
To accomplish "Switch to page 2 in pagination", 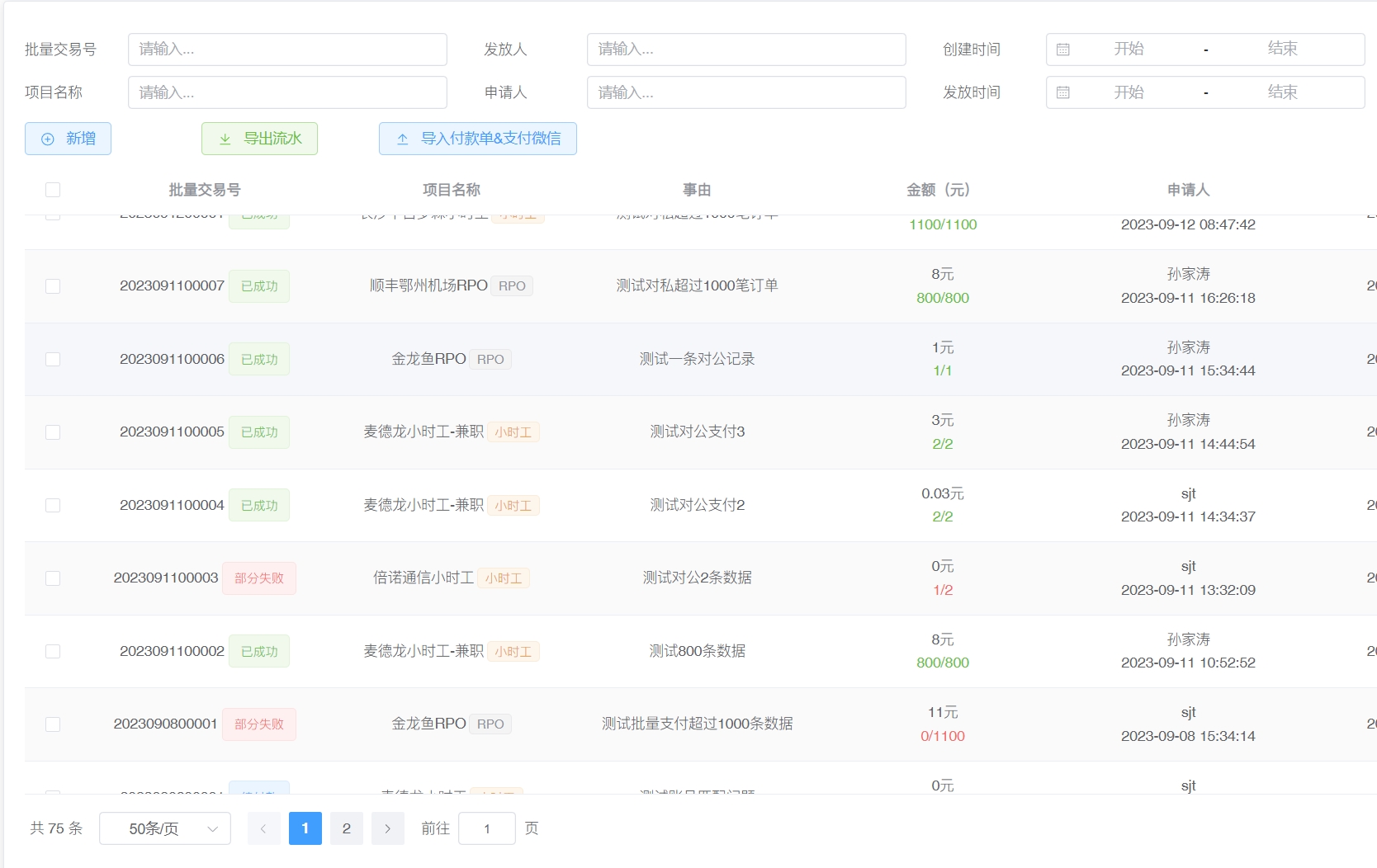I will [x=346, y=828].
